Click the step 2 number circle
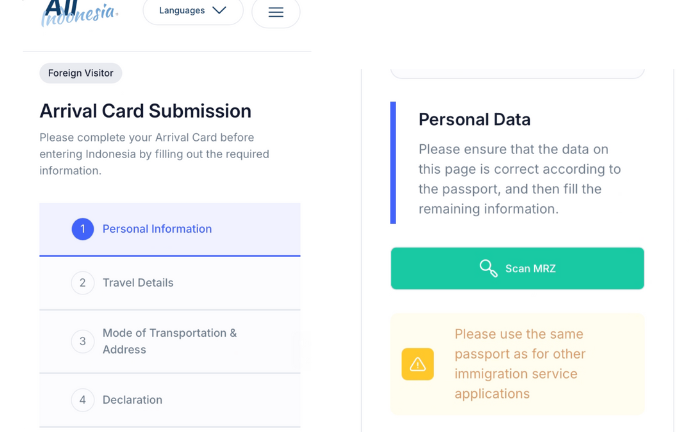 click(83, 283)
